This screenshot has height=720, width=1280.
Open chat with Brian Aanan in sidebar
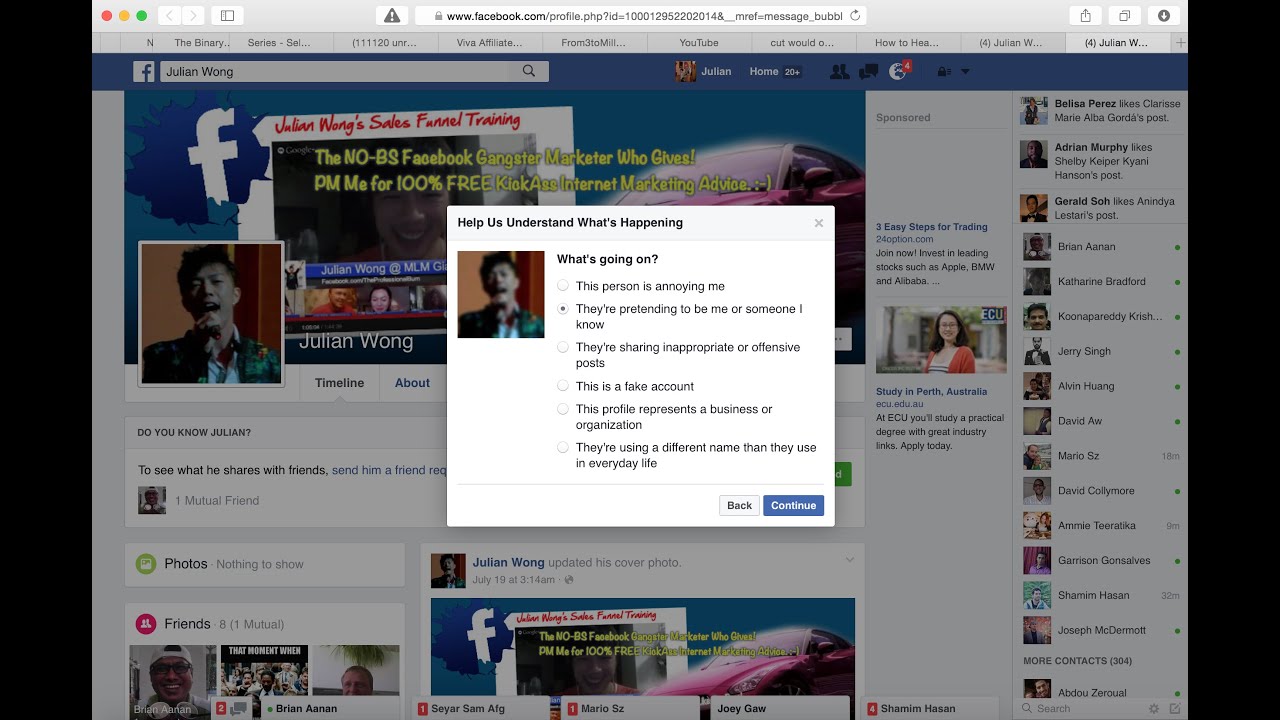1100,247
